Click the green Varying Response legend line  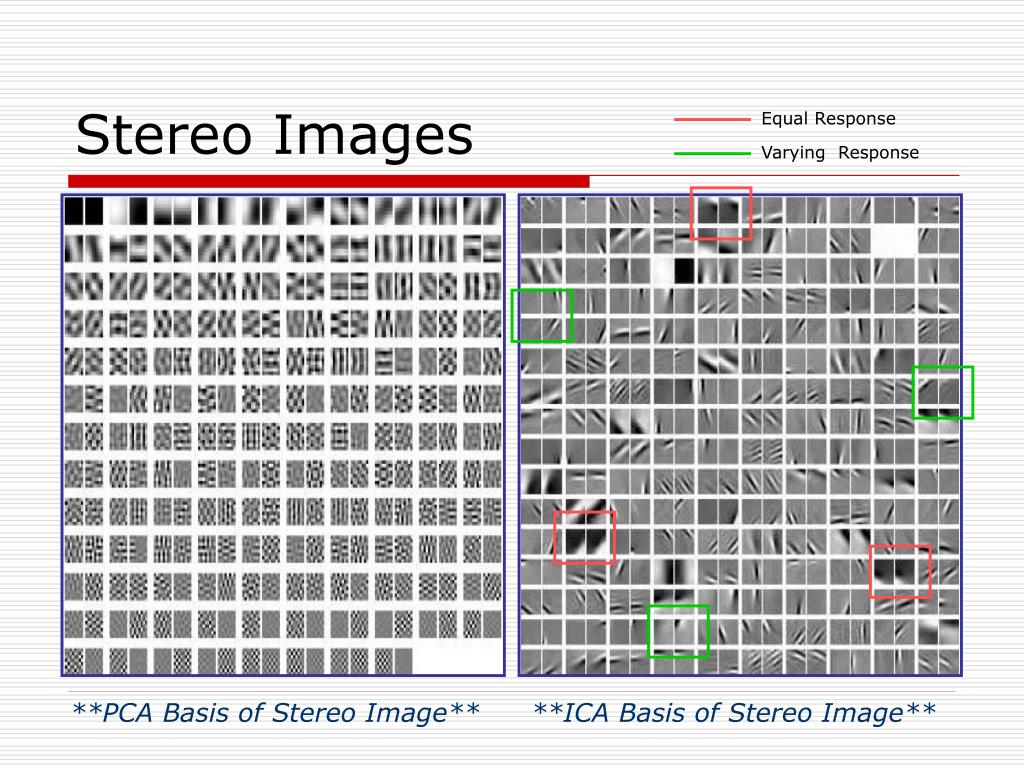(x=712, y=153)
